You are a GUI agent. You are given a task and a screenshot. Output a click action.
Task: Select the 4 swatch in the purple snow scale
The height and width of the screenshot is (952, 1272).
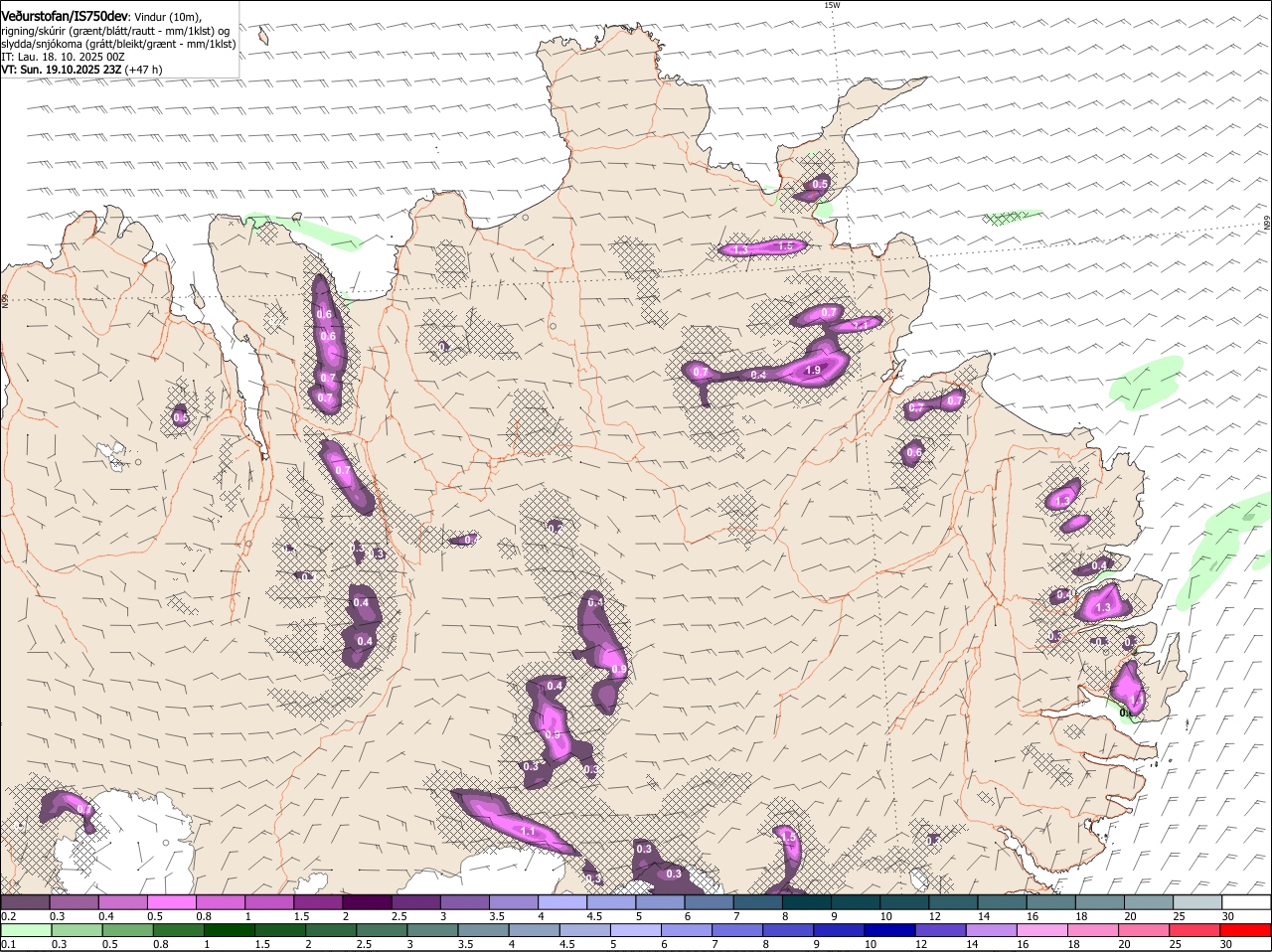click(x=561, y=901)
